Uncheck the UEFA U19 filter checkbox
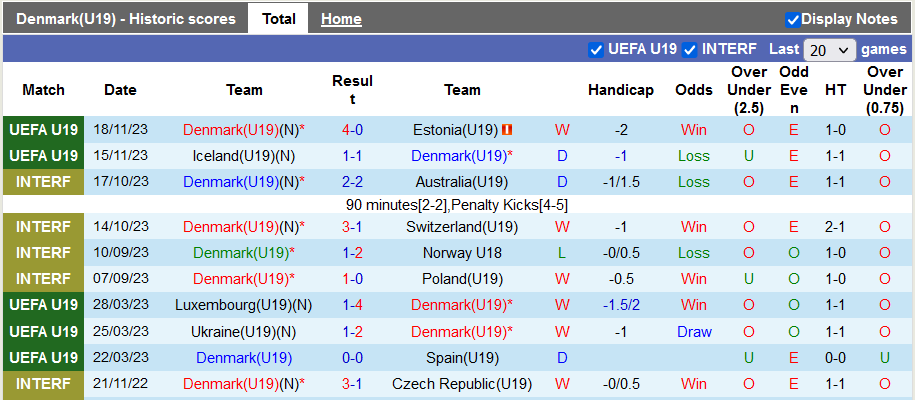915x400 pixels. [x=597, y=49]
